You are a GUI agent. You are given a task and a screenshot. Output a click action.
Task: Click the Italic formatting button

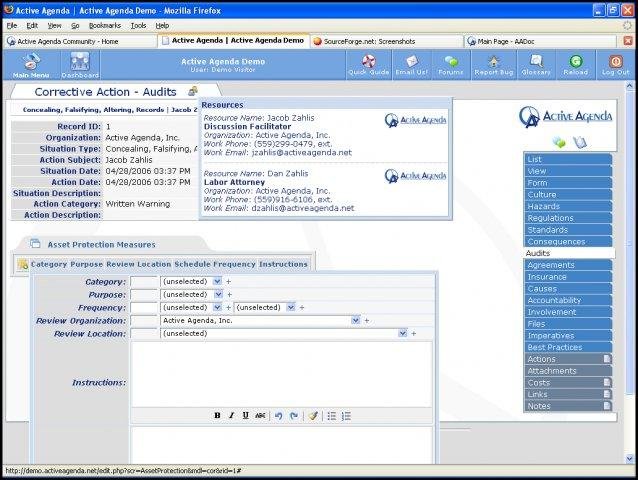pos(231,415)
